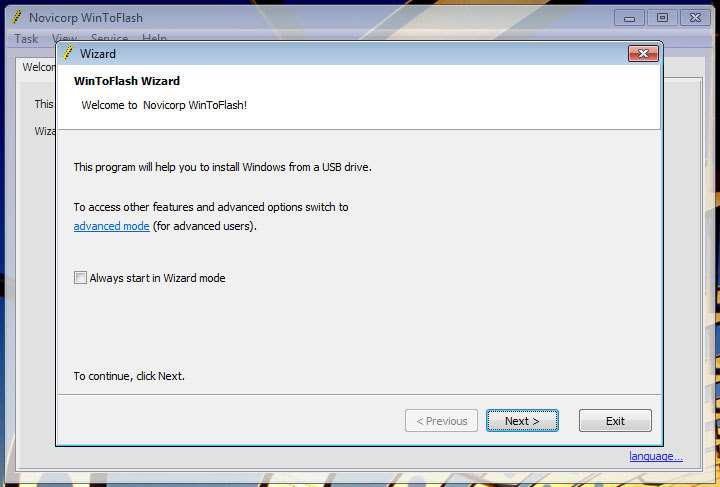Open the language link in main window
The width and height of the screenshot is (720, 487).
[656, 456]
